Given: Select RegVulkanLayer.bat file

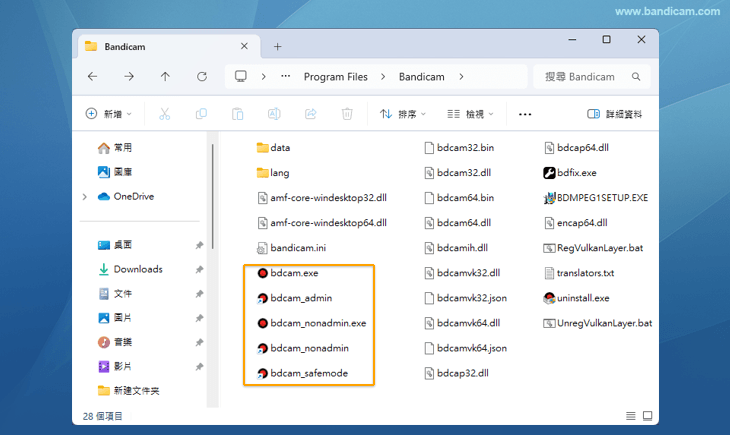Looking at the screenshot, I should (593, 248).
